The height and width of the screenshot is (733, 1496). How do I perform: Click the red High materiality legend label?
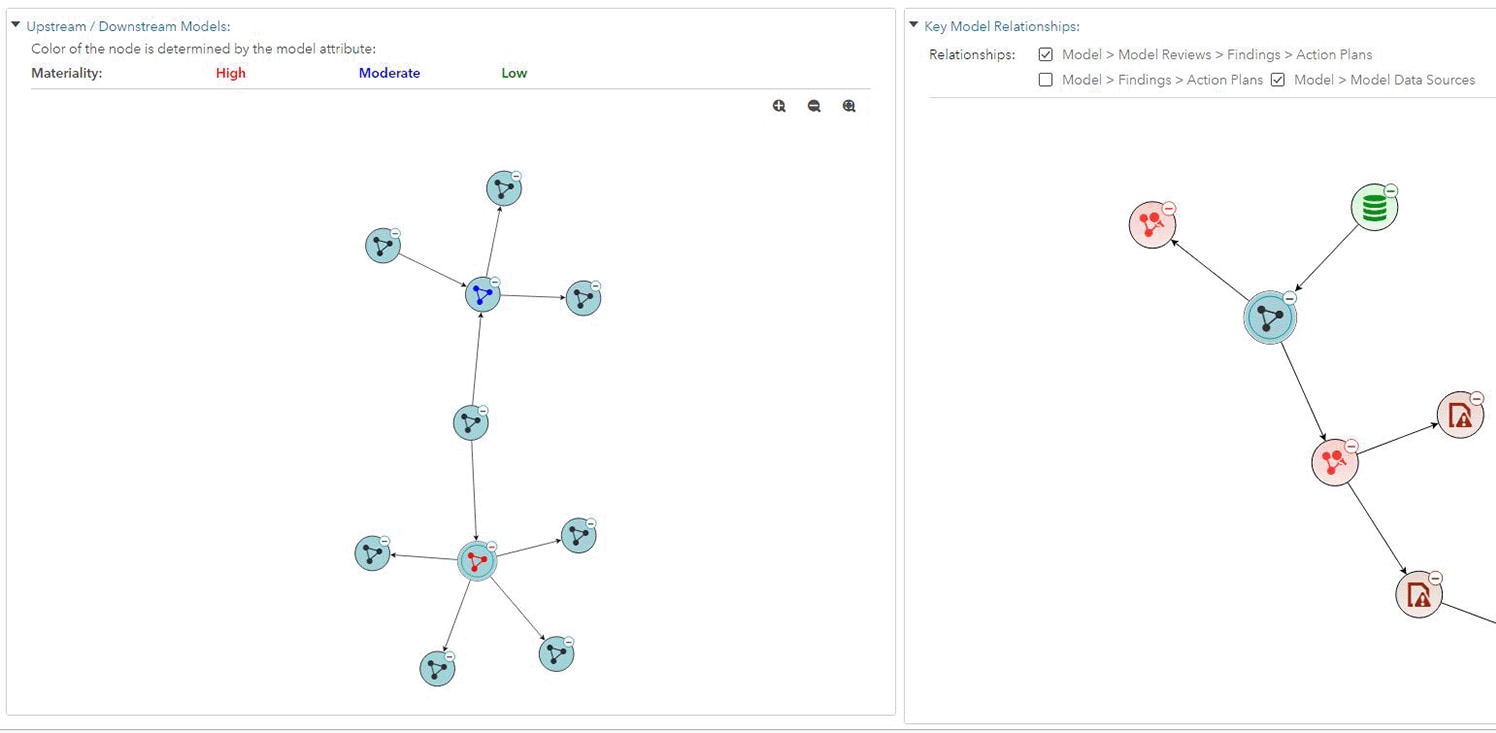[x=230, y=72]
